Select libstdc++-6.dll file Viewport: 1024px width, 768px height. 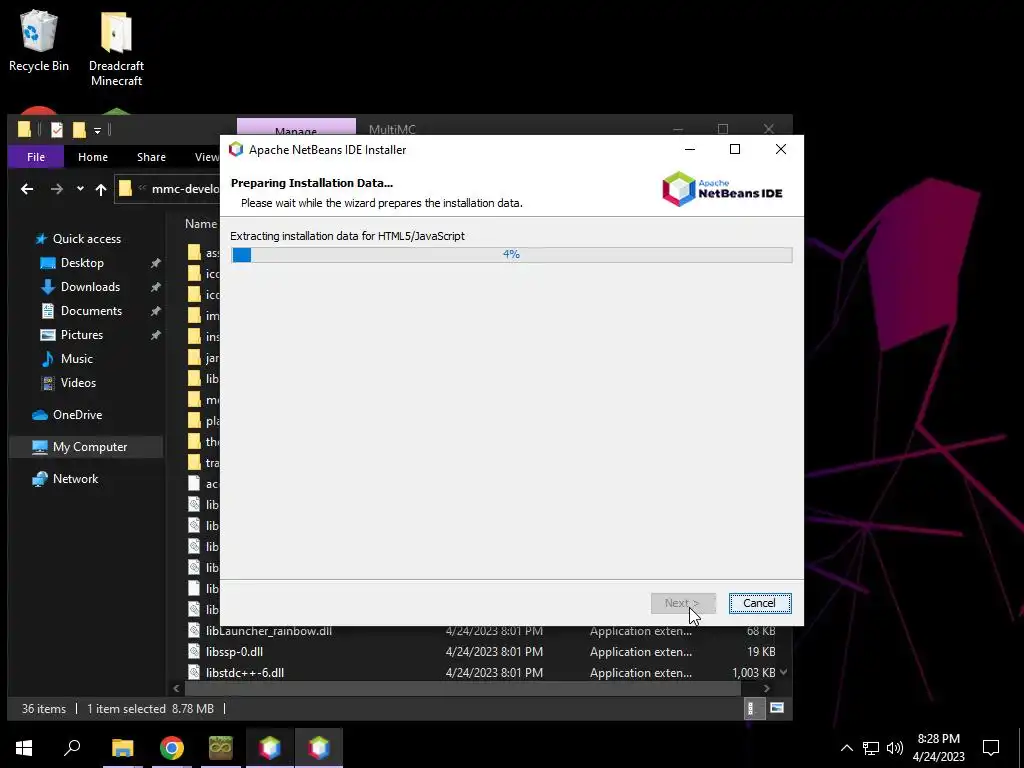coord(245,673)
